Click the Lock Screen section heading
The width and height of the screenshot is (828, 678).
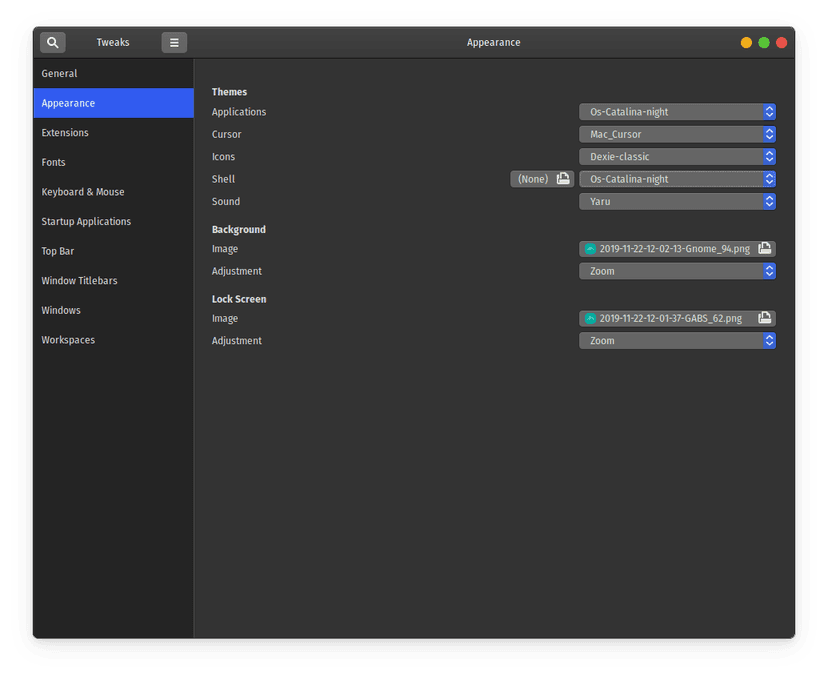pyautogui.click(x=239, y=299)
